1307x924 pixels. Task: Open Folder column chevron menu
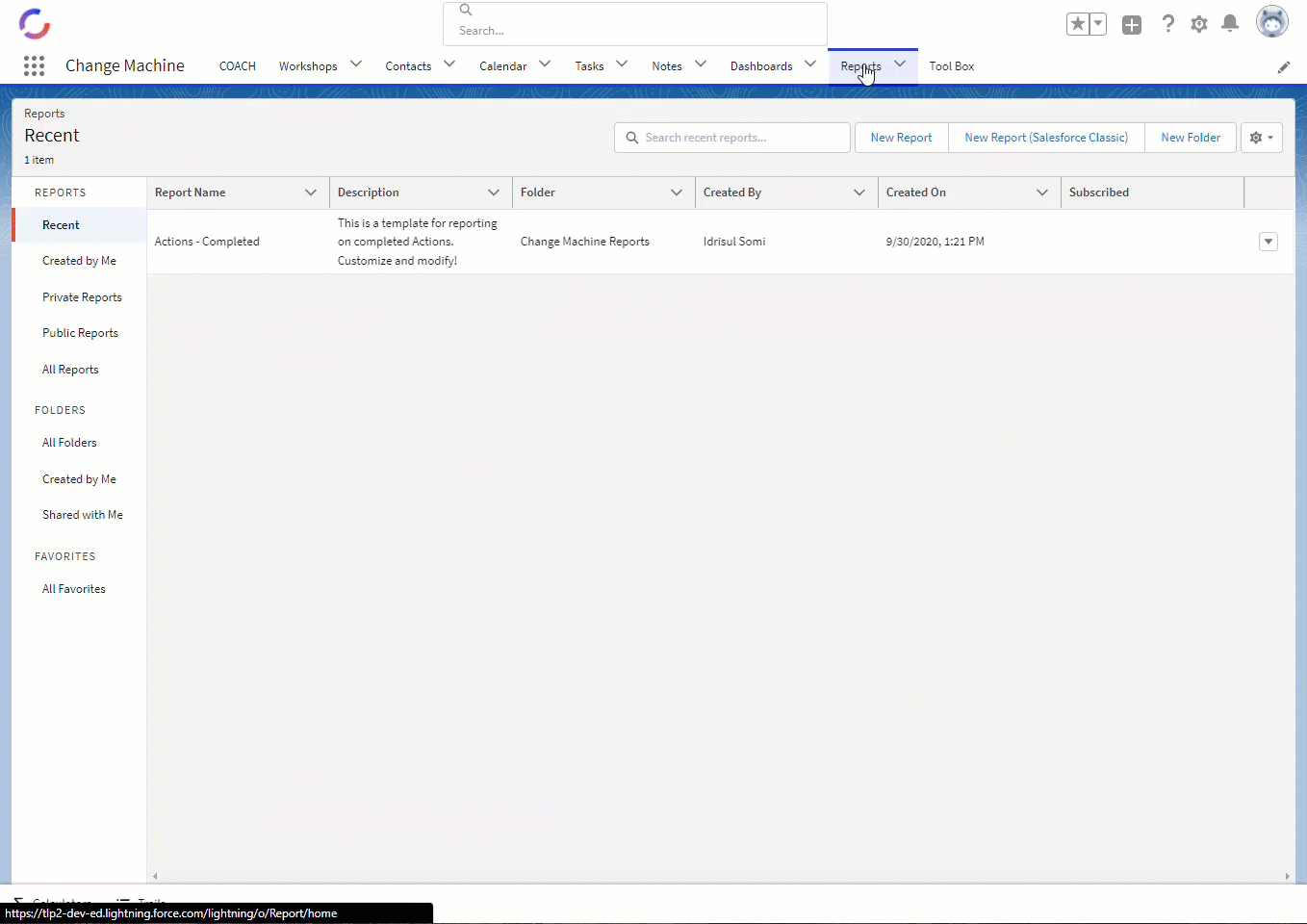click(677, 192)
